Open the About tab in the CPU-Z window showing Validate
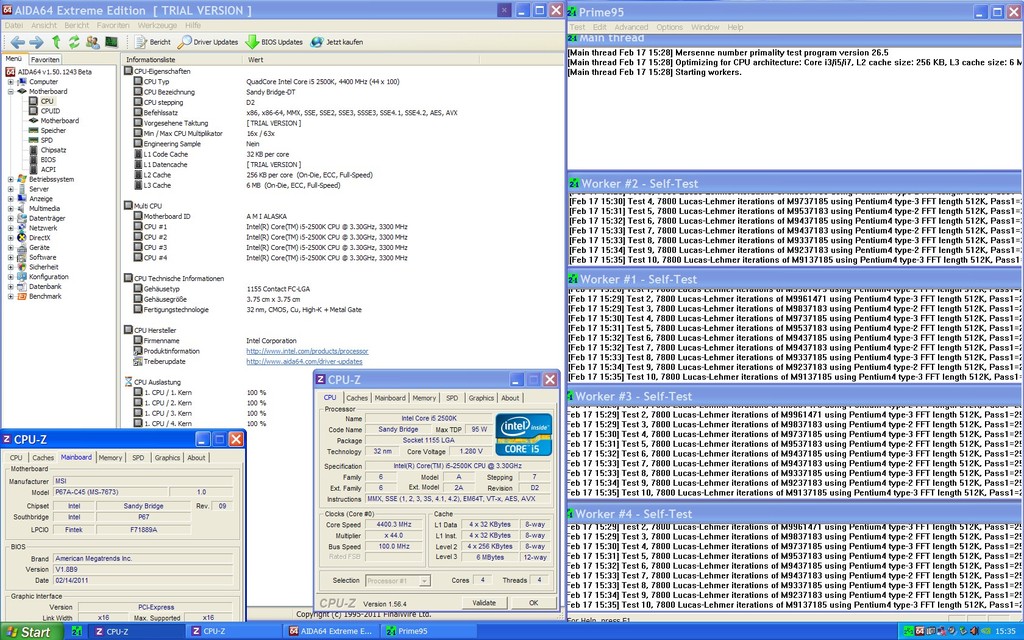1024x640 pixels. click(x=510, y=398)
